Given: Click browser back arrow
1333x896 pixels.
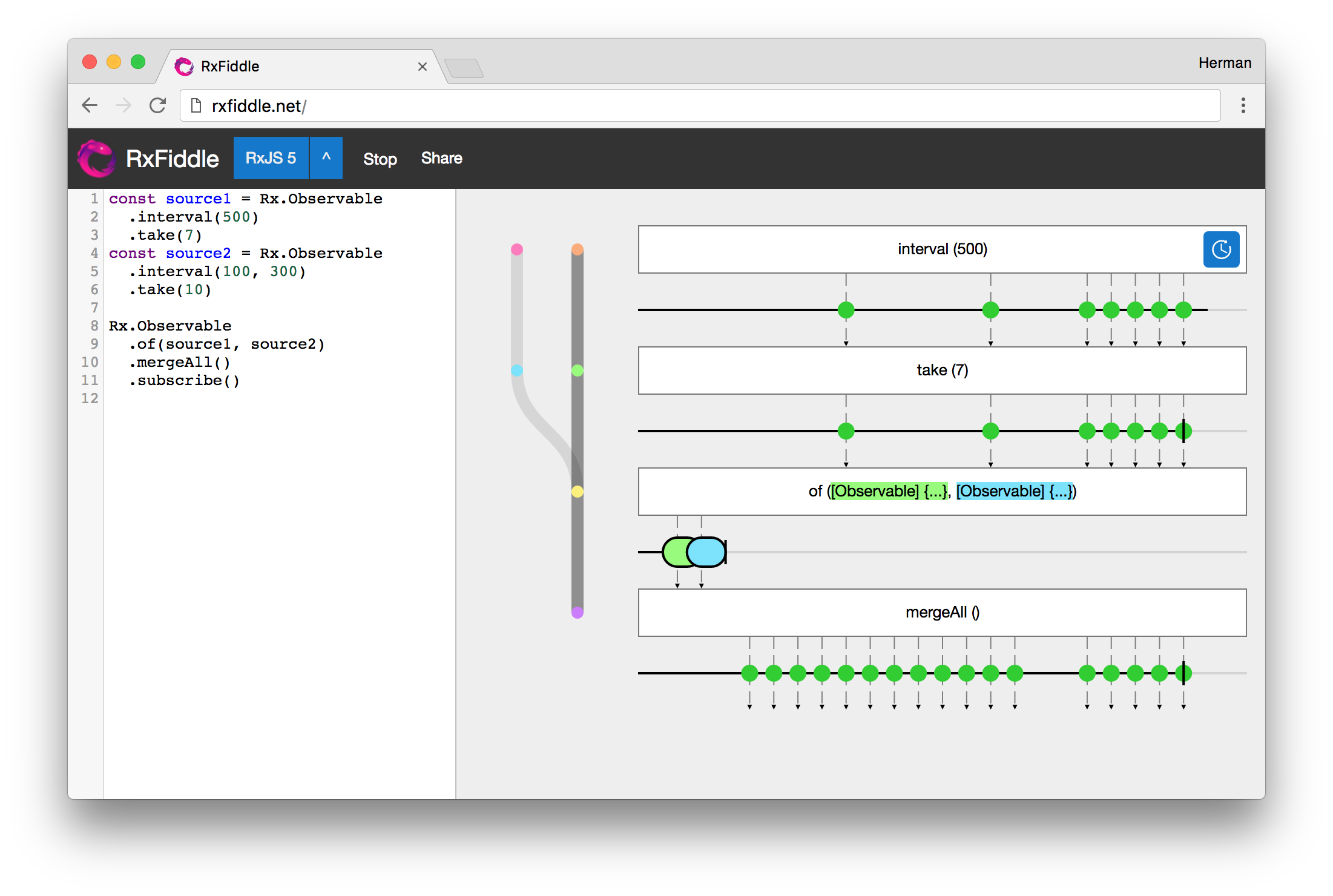Looking at the screenshot, I should pos(90,105).
